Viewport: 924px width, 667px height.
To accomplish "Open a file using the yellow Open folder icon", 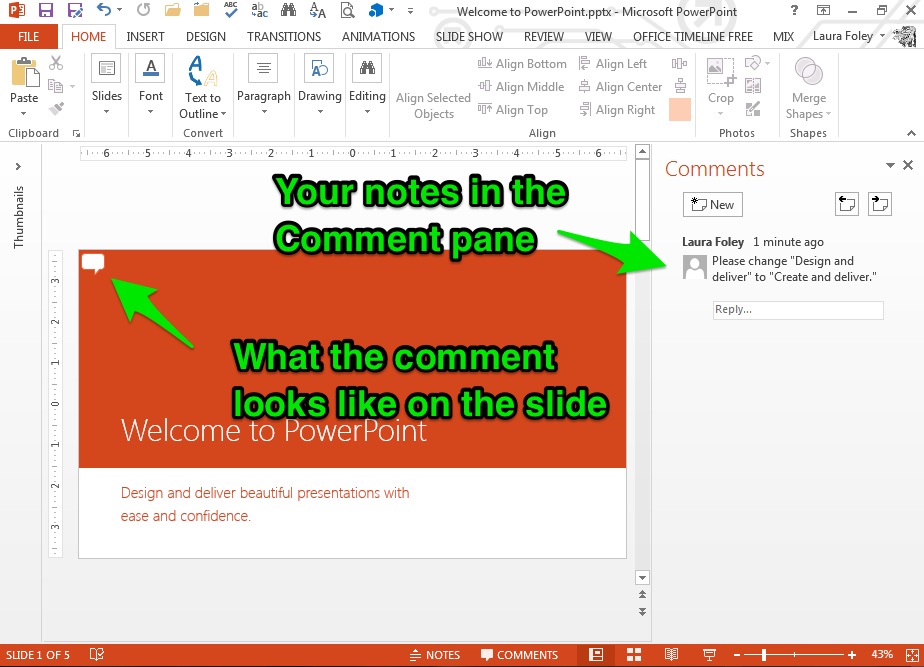I will coord(172,10).
